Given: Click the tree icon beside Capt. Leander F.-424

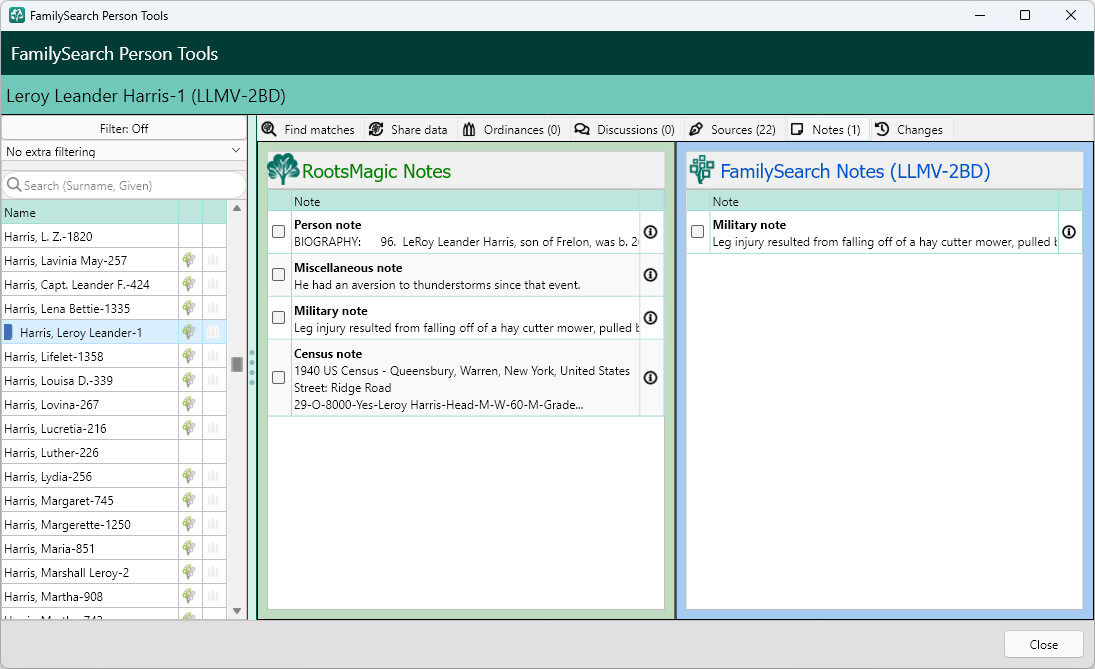Looking at the screenshot, I should point(189,284).
